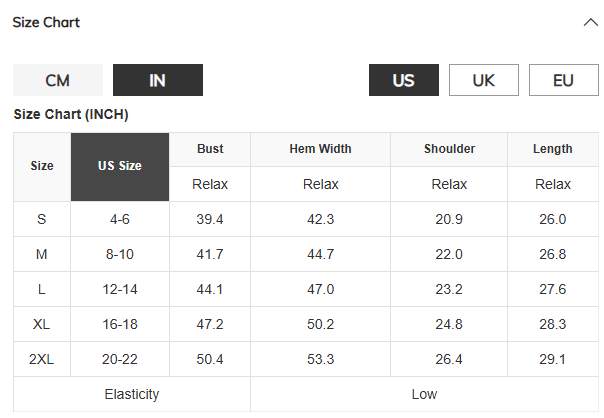Click the Low elasticity value
The height and width of the screenshot is (418, 604).
tap(424, 394)
